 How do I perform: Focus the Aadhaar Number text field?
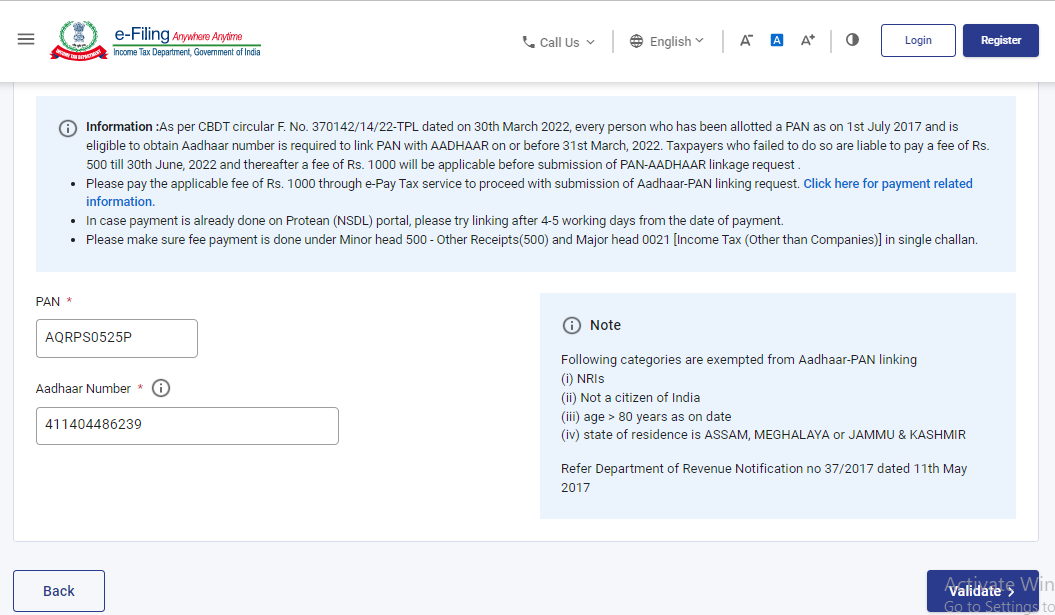187,425
